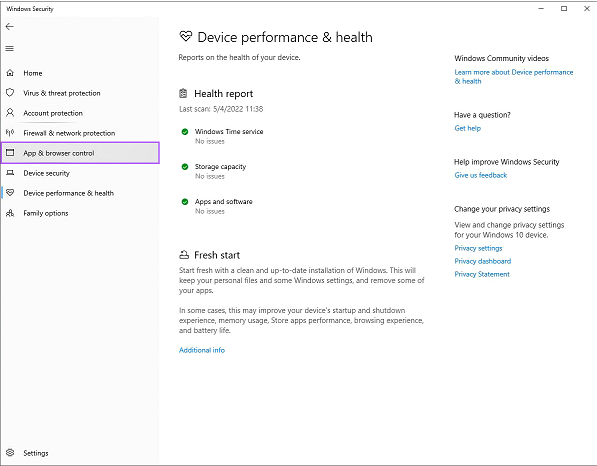Screen dimensions: 597x466
Task: Click the back arrow icon
Action: click(10, 27)
